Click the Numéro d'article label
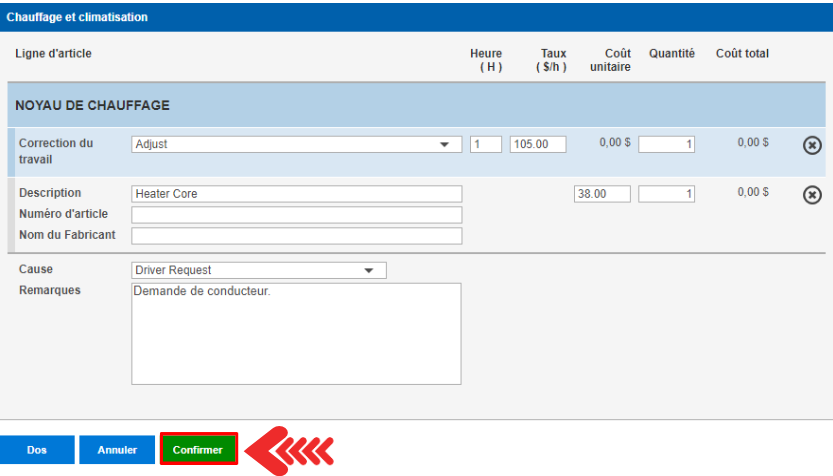 (63, 214)
